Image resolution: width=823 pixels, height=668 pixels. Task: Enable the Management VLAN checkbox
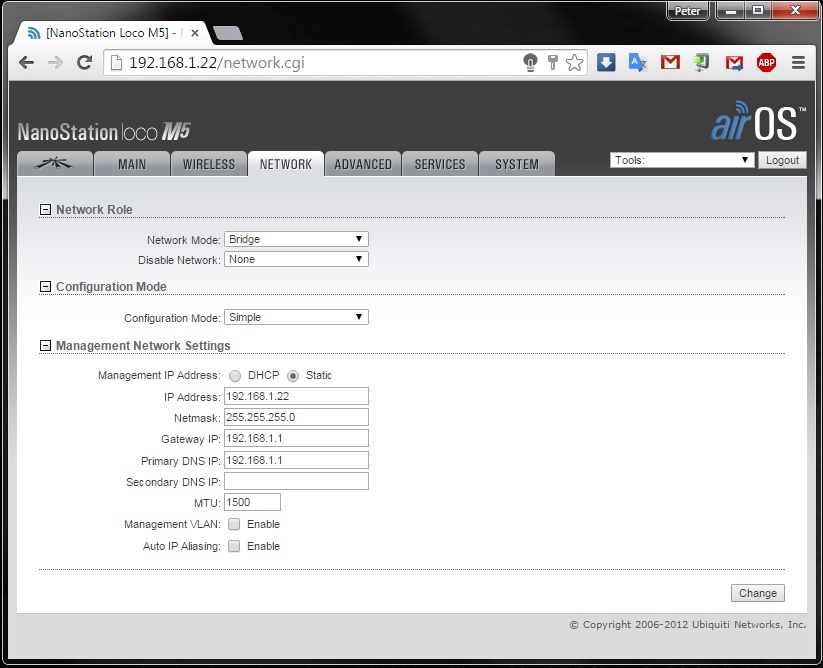click(x=234, y=524)
